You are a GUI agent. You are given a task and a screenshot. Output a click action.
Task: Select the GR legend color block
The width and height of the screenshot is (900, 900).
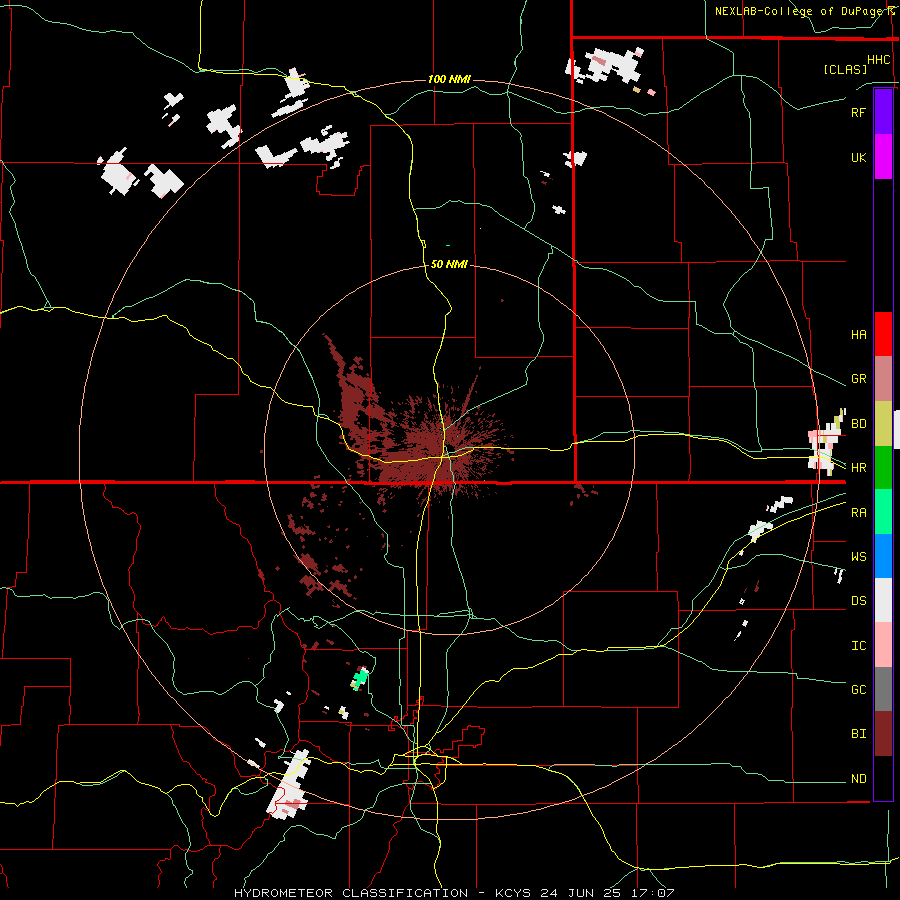click(x=883, y=379)
